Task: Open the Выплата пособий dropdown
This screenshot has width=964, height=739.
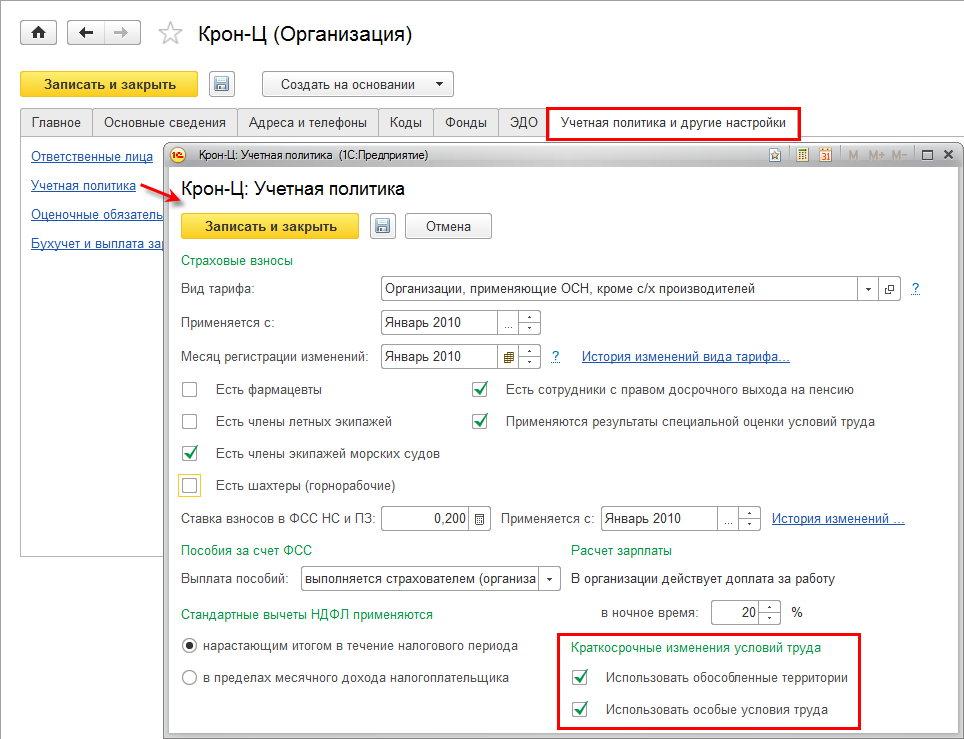Action: (550, 579)
